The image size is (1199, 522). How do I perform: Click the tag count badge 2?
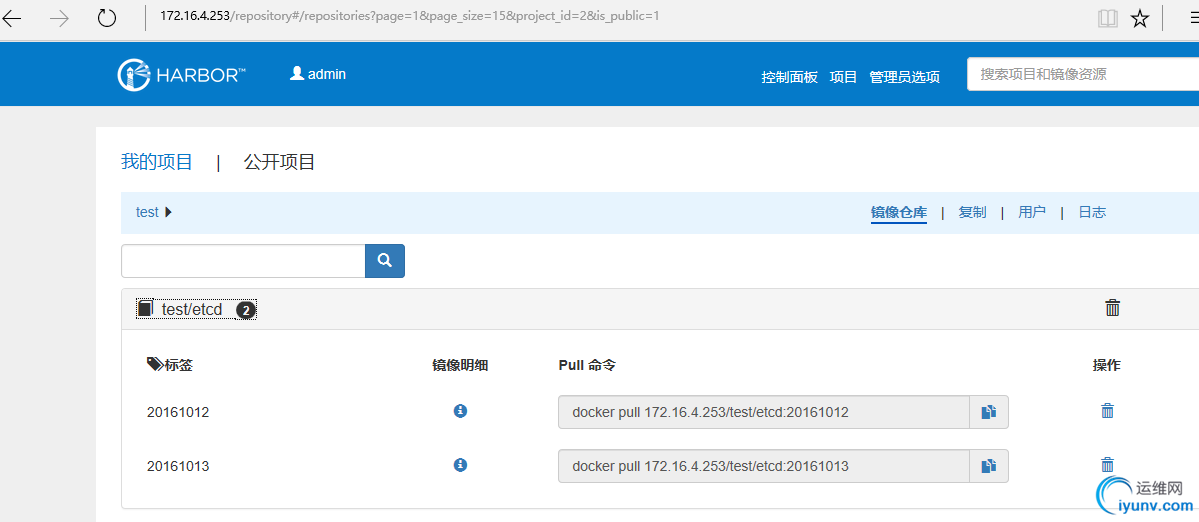pos(245,310)
